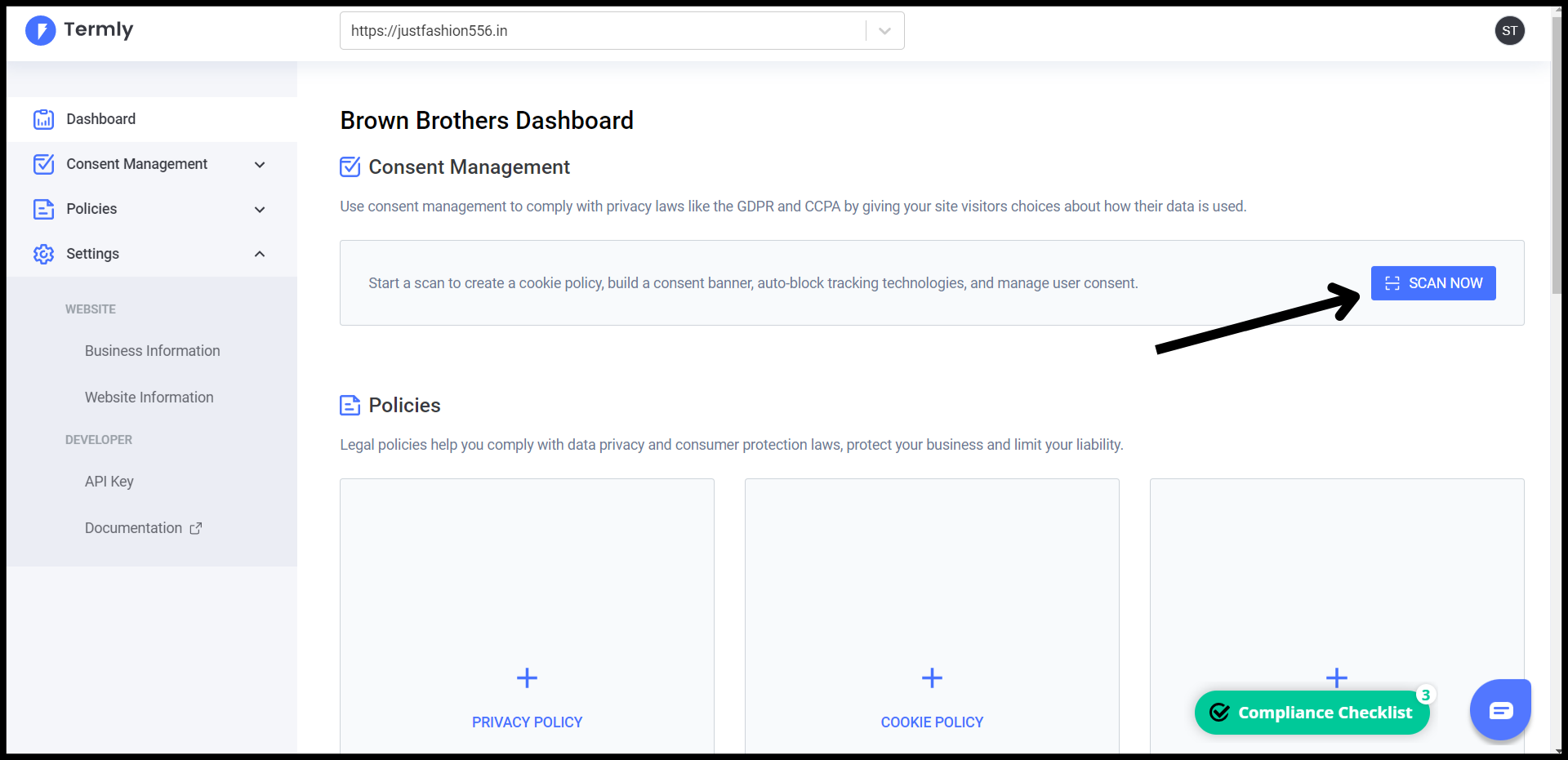Click the SCAN NOW button
Image resolution: width=1568 pixels, height=760 pixels.
[1433, 283]
